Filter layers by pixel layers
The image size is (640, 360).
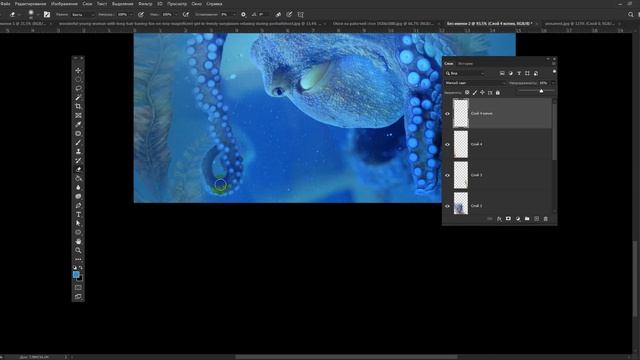click(x=502, y=73)
